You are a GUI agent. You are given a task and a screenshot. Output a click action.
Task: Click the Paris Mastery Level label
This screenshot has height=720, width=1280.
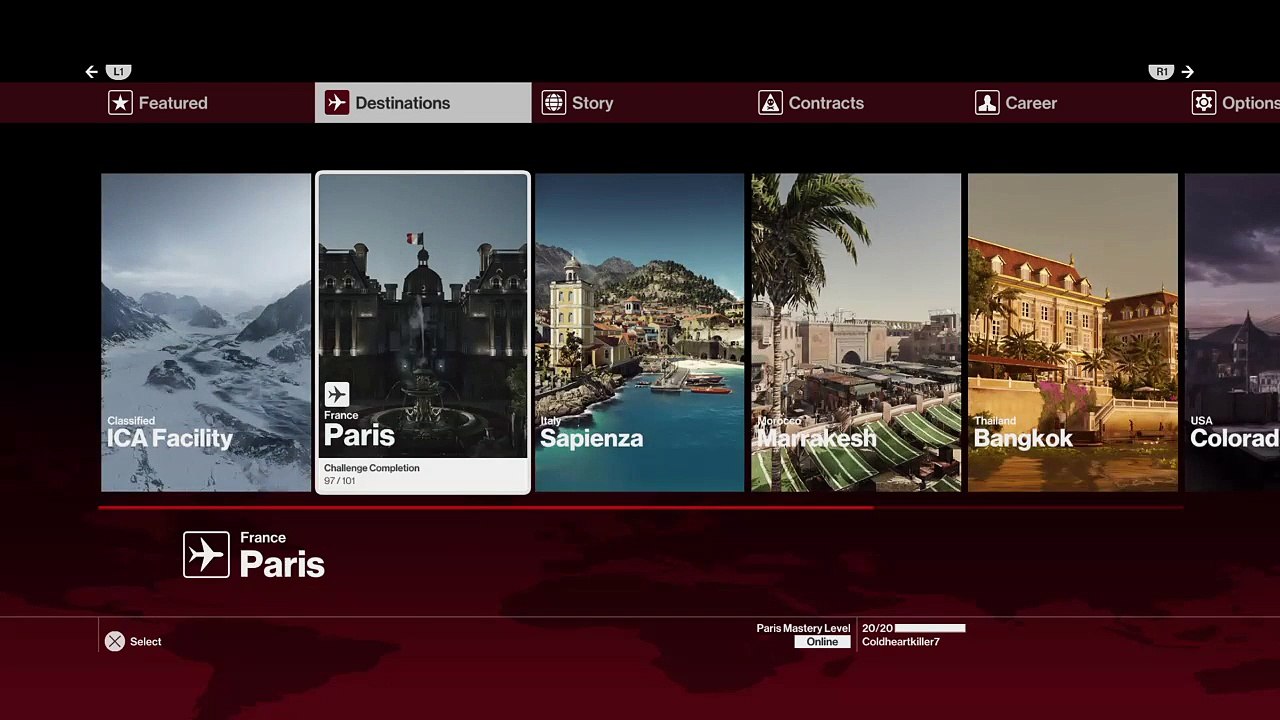coord(803,628)
